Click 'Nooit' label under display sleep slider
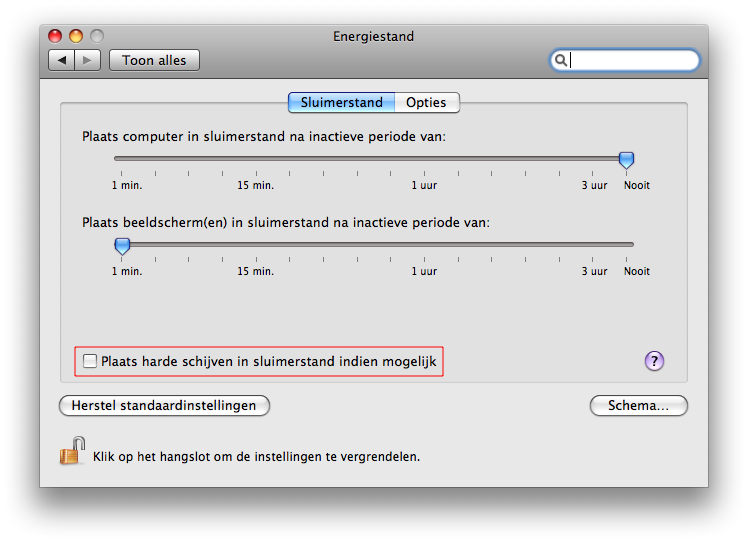Image resolution: width=748 pixels, height=542 pixels. point(637,271)
